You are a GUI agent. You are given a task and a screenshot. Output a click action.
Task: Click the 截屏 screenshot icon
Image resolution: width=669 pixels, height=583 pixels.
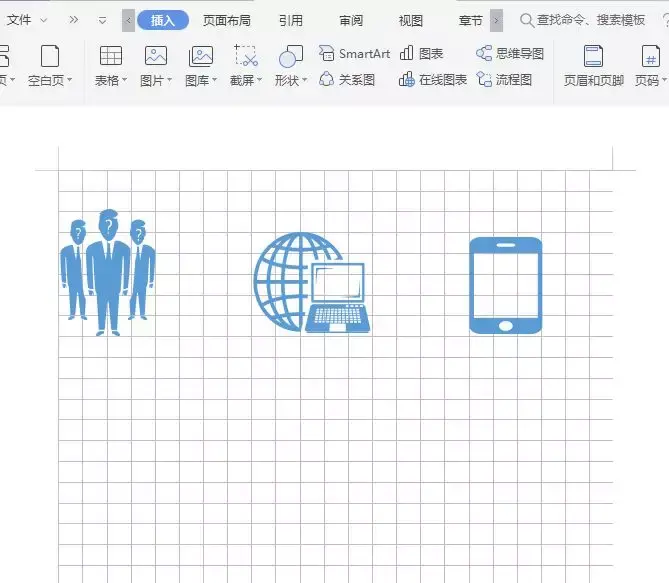(x=246, y=55)
